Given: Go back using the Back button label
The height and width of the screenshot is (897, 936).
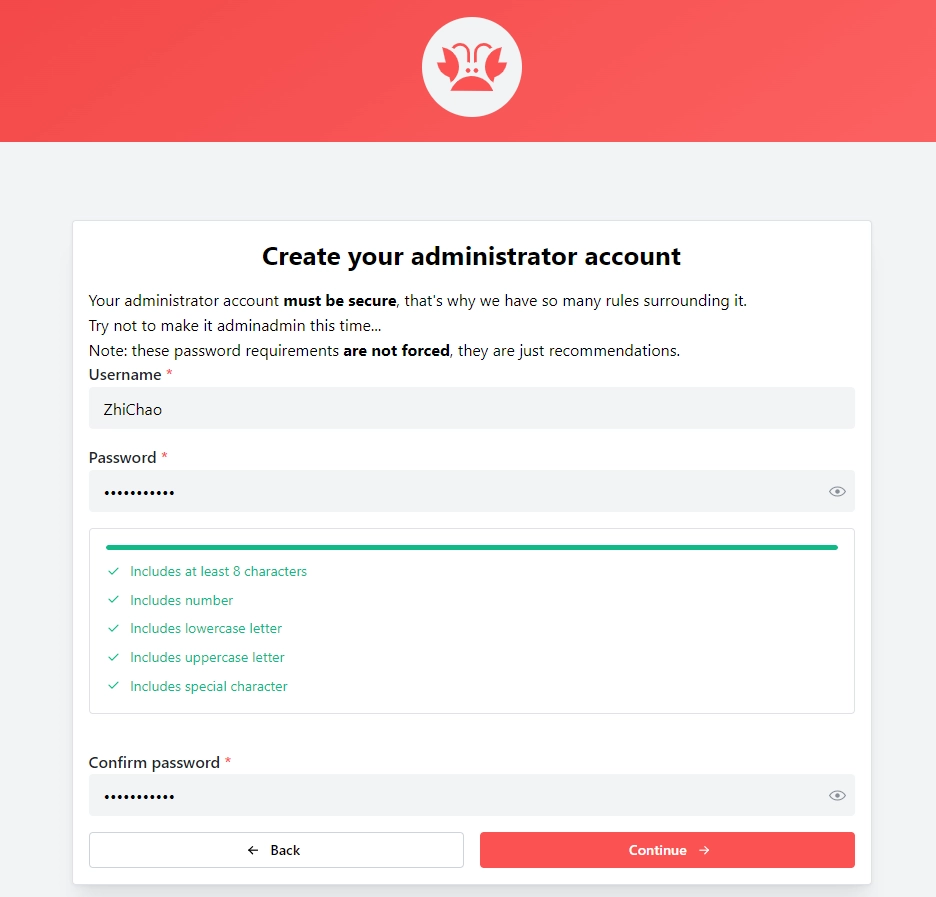Looking at the screenshot, I should pos(285,850).
